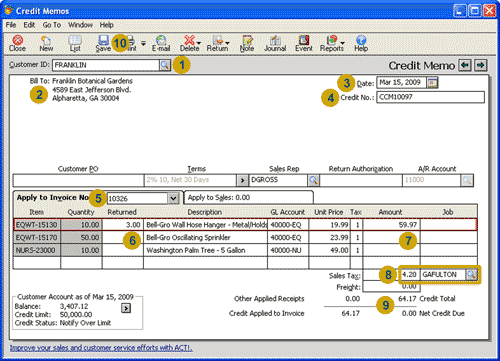Click the Freight amount field

point(391,287)
